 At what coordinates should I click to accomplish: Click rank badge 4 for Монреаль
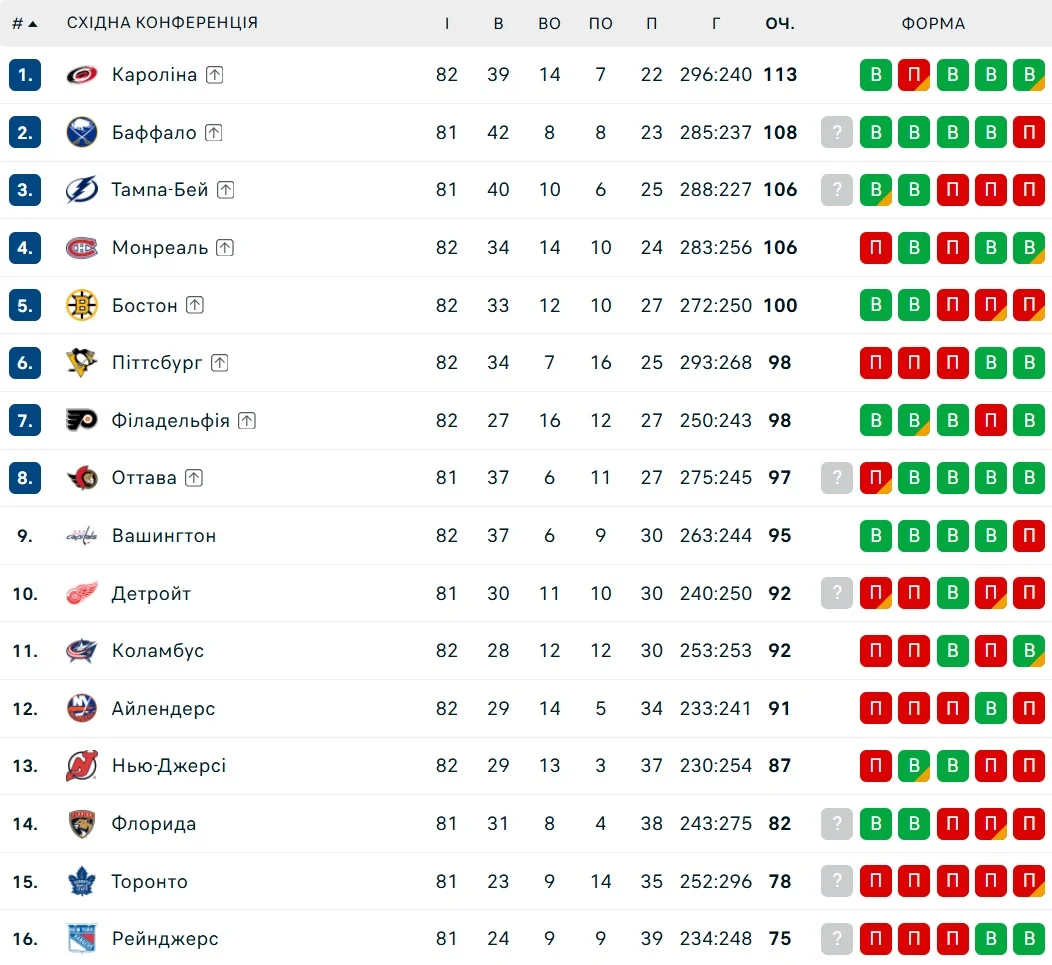point(25,248)
